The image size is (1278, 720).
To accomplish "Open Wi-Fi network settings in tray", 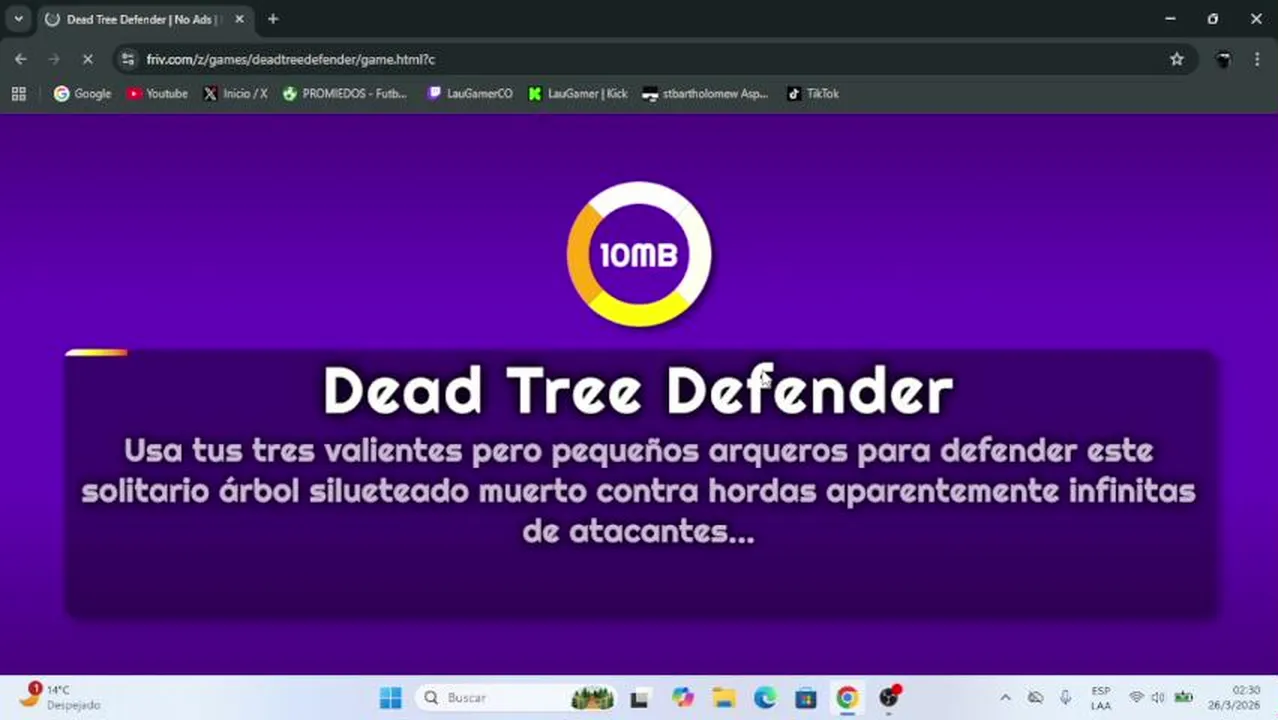I will [x=1136, y=698].
